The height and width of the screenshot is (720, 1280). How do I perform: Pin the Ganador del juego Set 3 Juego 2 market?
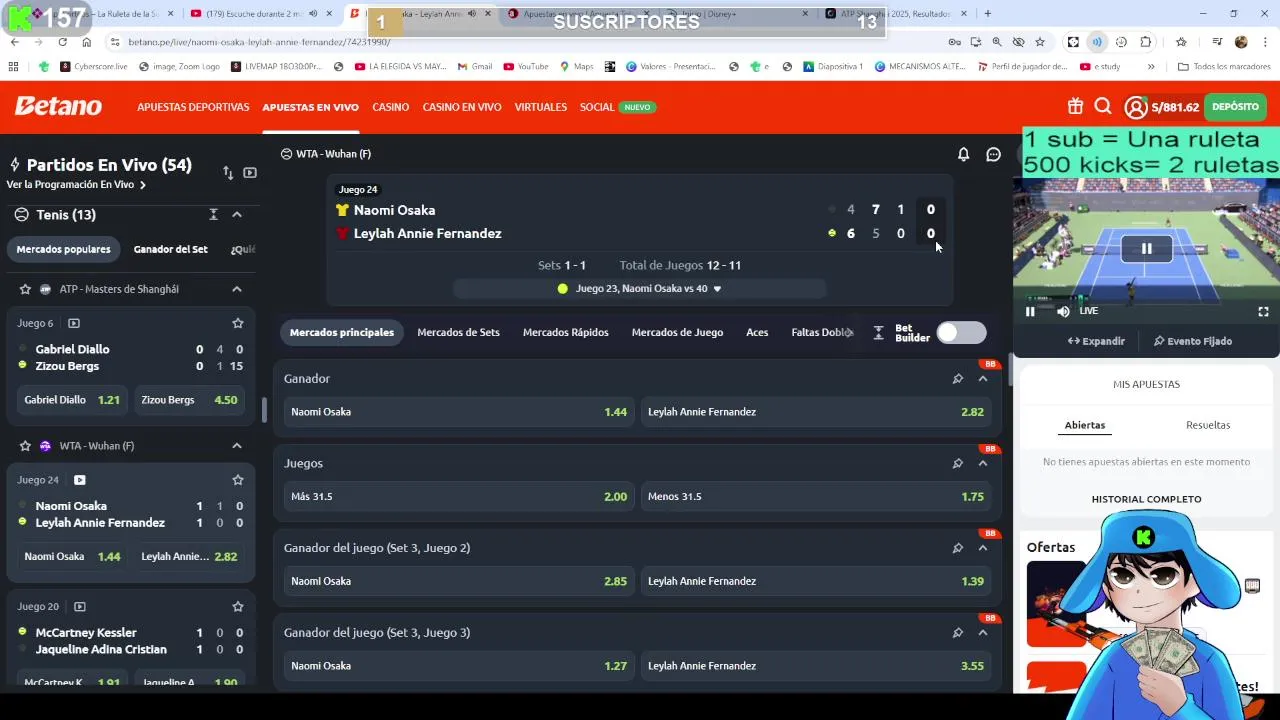click(x=957, y=548)
